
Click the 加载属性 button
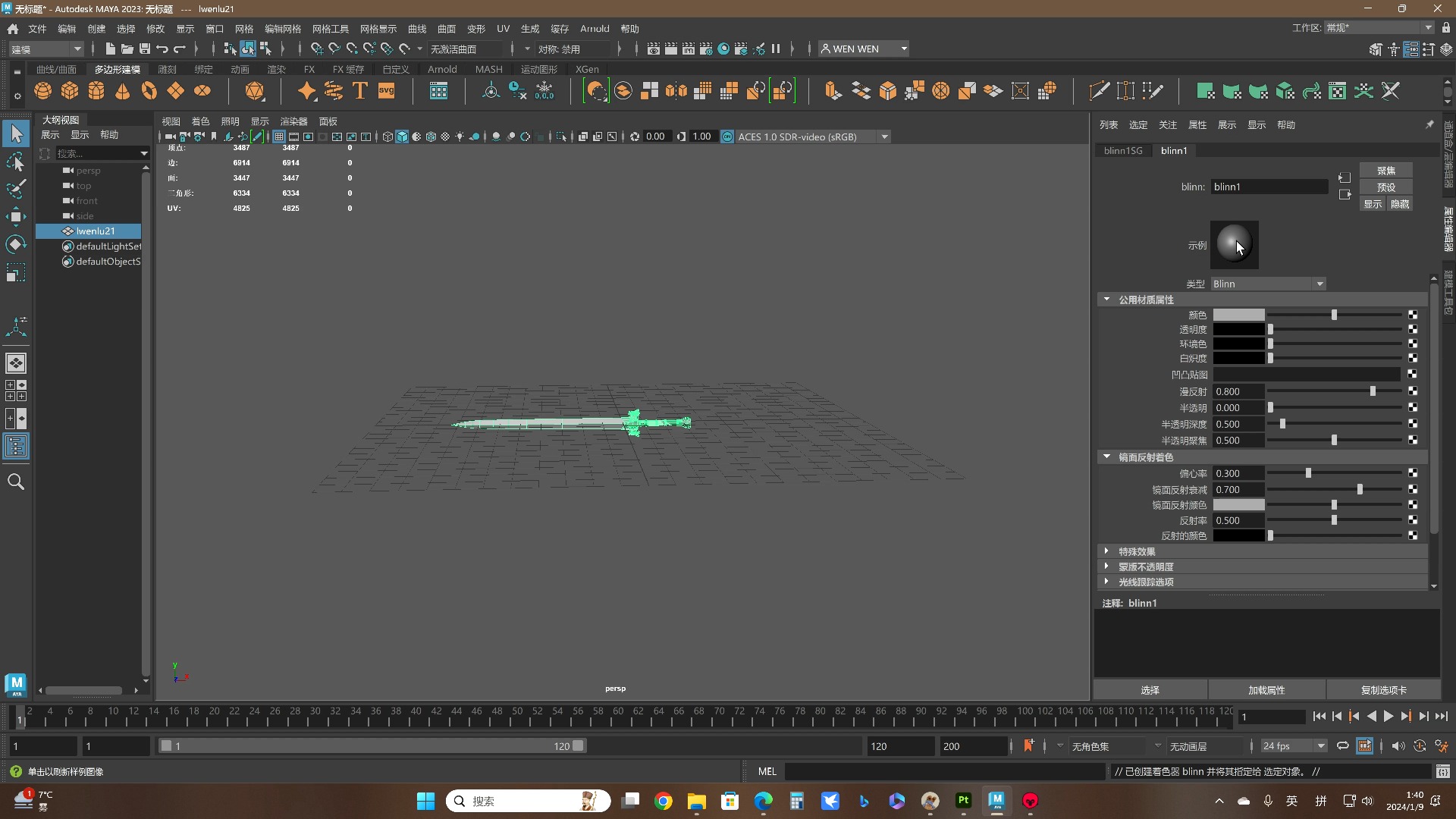click(x=1266, y=690)
